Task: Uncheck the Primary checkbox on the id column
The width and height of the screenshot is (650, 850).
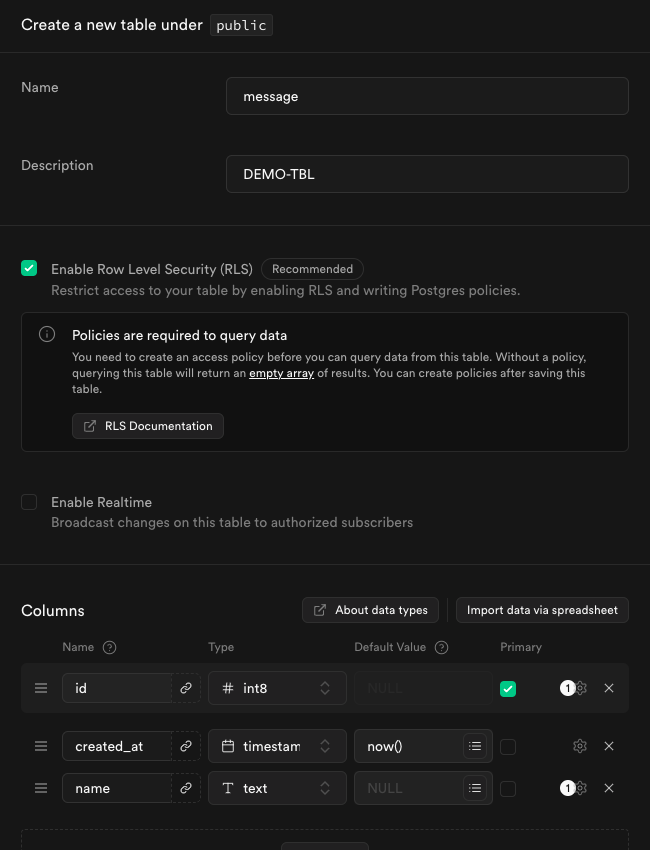Action: tap(508, 688)
